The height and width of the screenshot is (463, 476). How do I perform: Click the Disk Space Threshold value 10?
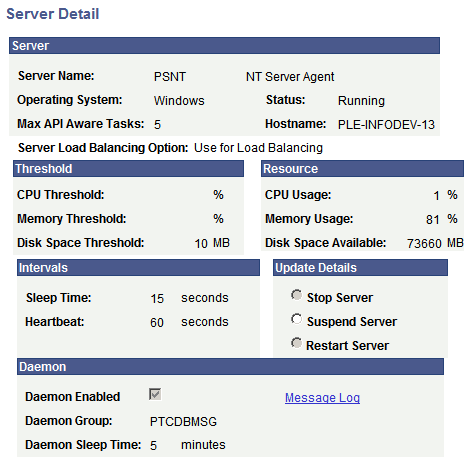[201, 244]
